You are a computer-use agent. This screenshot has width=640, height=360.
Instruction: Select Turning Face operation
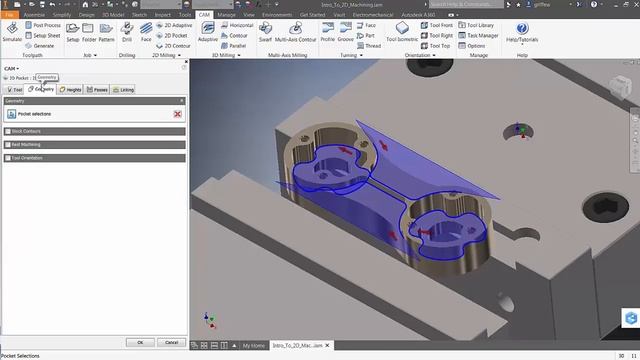coord(366,25)
